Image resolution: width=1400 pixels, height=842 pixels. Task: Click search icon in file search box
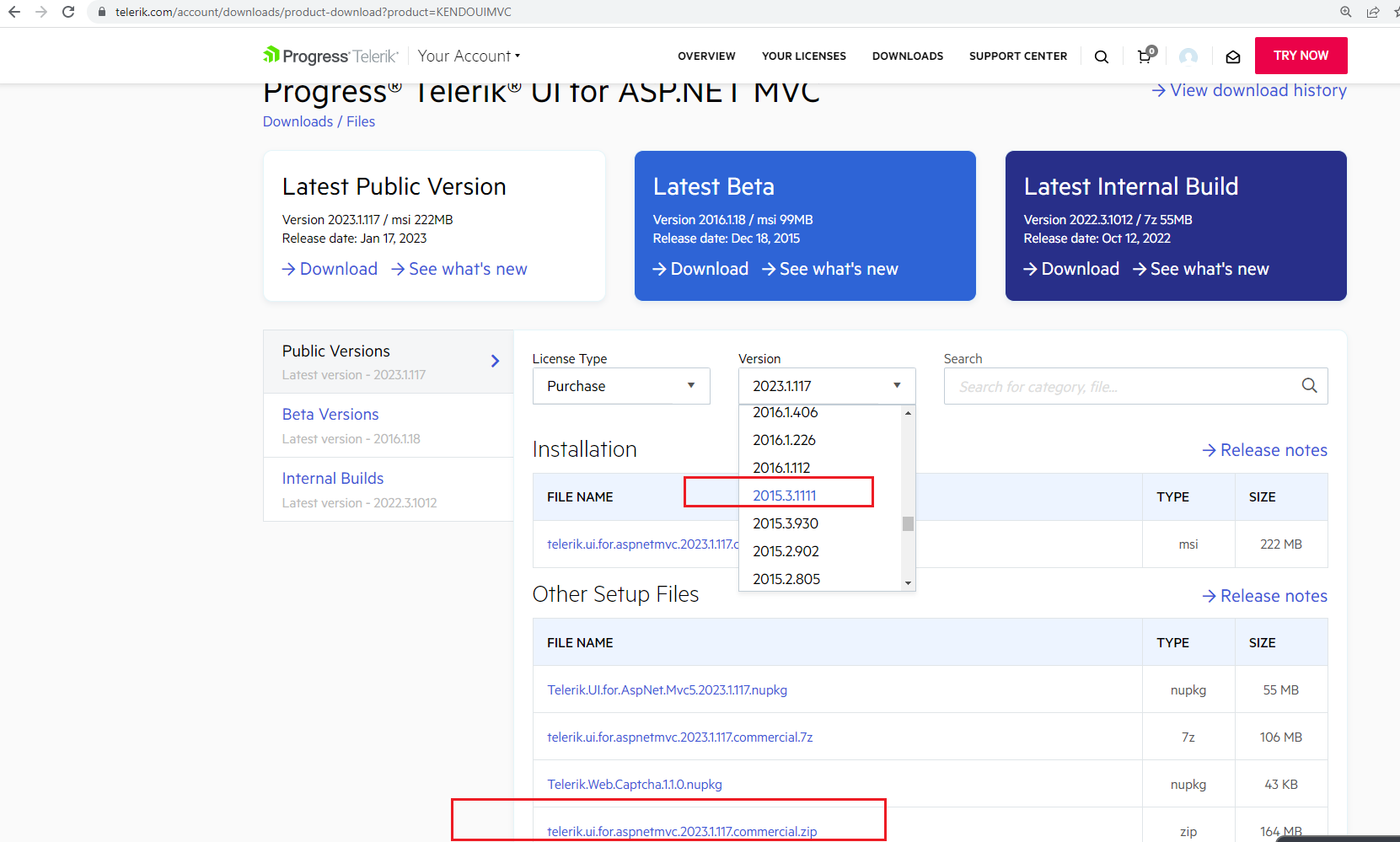[x=1309, y=386]
